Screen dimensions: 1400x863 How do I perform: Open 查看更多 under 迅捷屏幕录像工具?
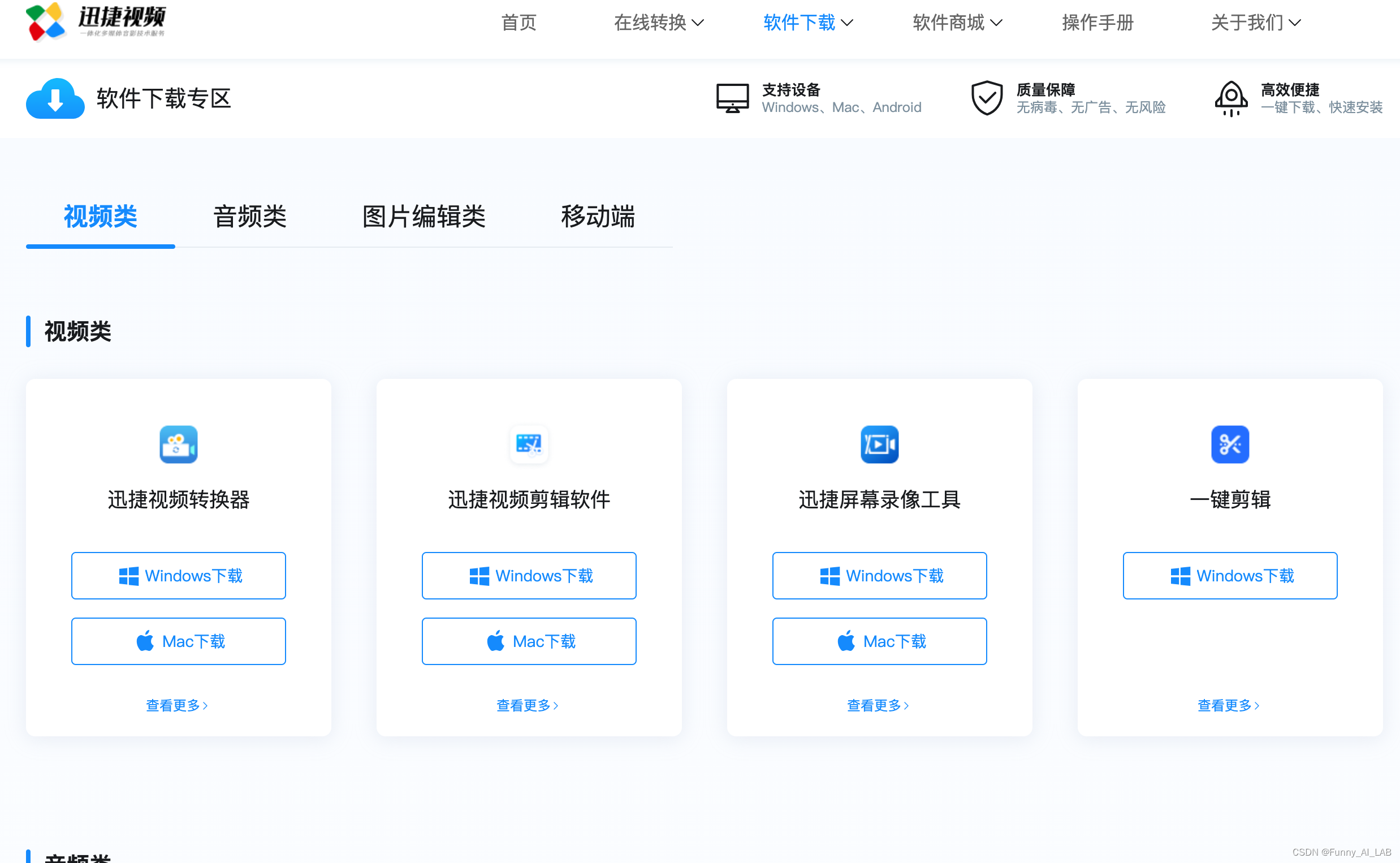click(878, 705)
